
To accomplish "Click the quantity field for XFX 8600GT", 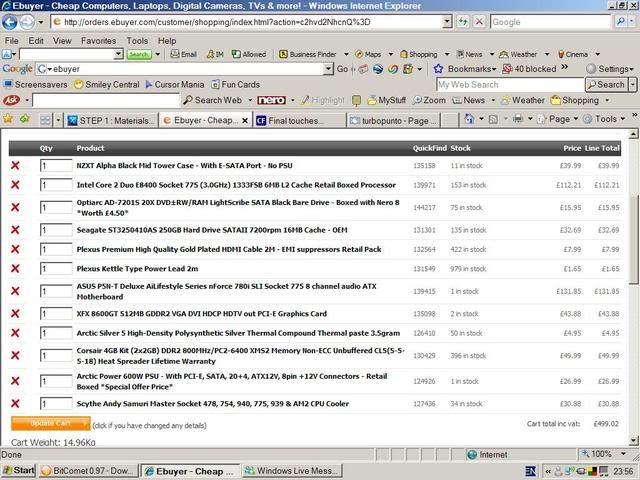I will [56, 313].
